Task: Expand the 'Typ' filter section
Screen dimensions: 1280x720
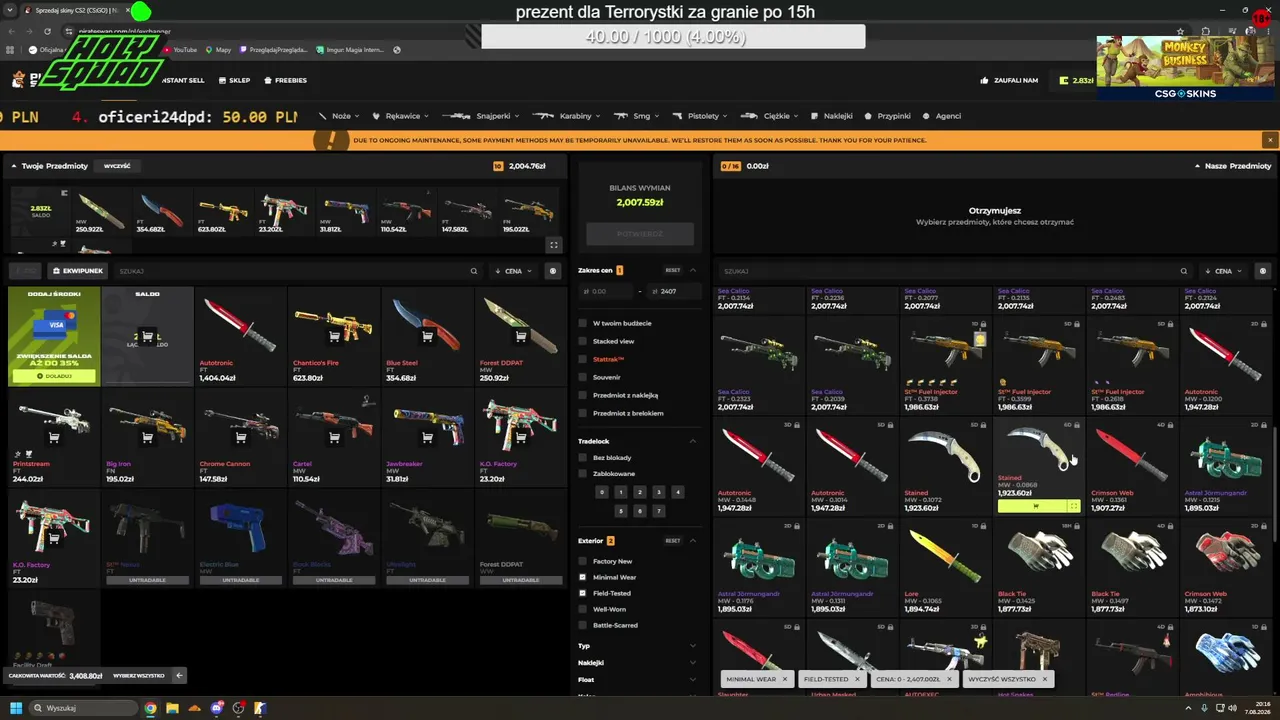Action: pos(693,646)
